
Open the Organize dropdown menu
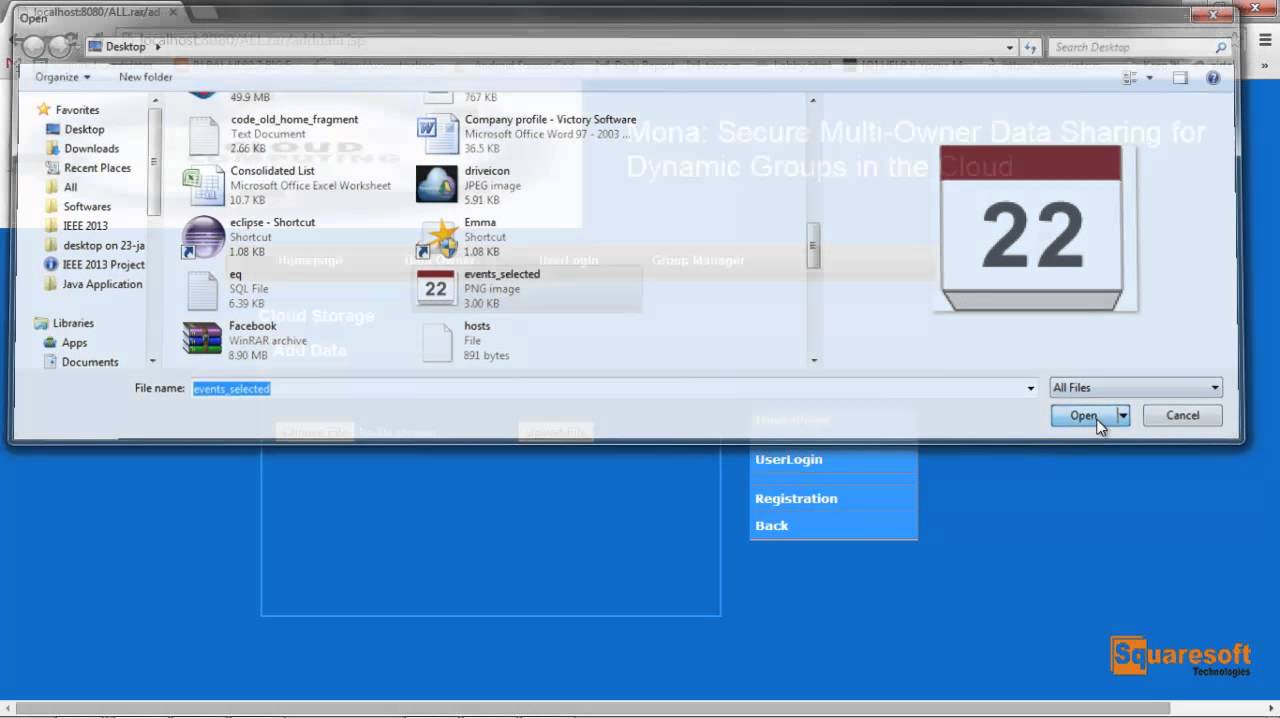click(x=63, y=77)
